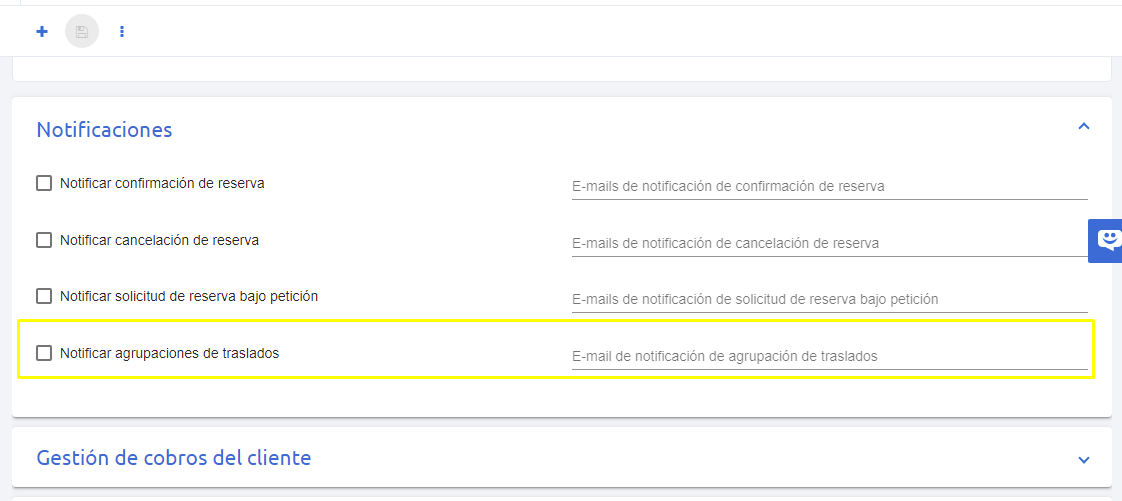The height and width of the screenshot is (501, 1122).
Task: Enable Notificar confirmación de reserva checkbox
Action: tap(44, 183)
